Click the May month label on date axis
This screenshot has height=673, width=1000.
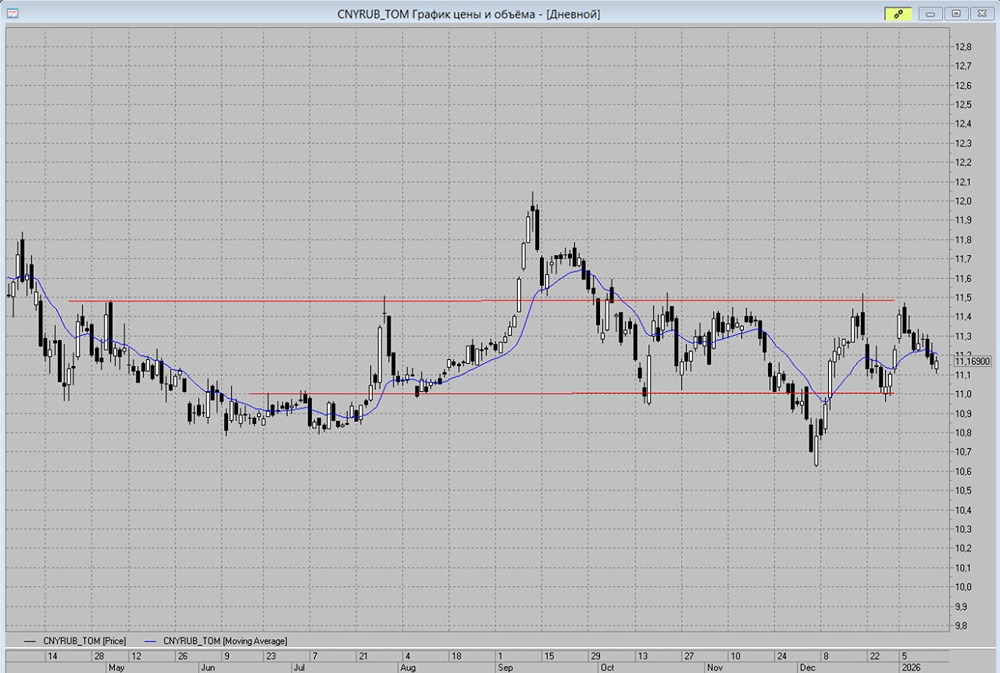(115, 666)
